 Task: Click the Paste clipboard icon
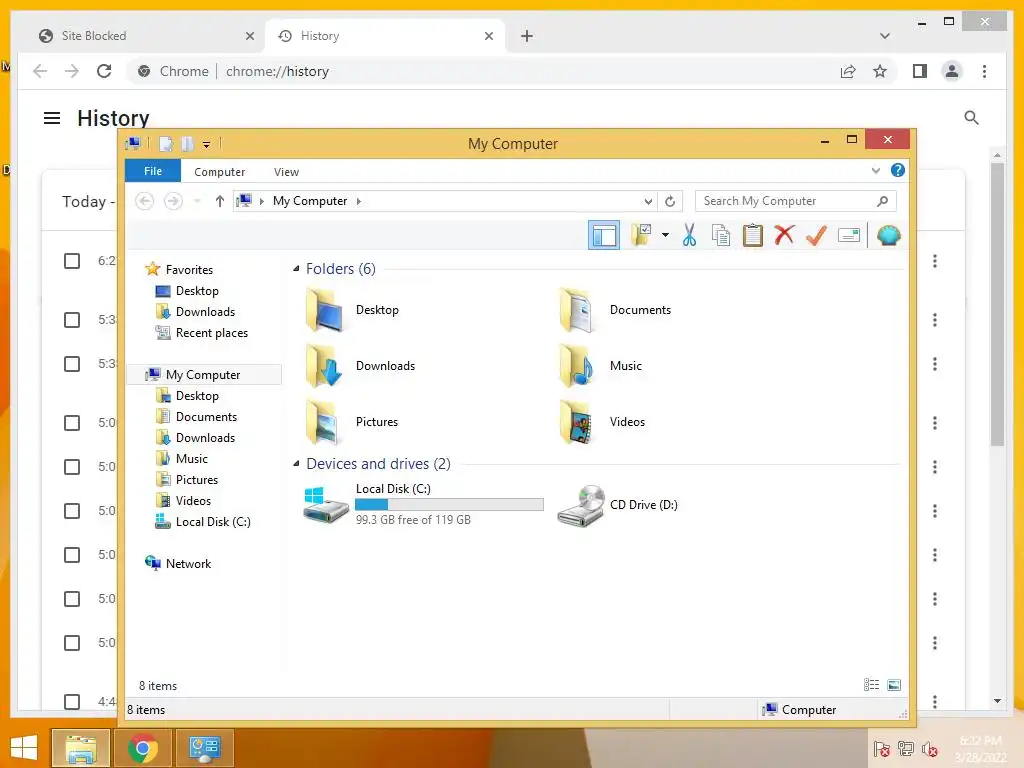pos(752,235)
